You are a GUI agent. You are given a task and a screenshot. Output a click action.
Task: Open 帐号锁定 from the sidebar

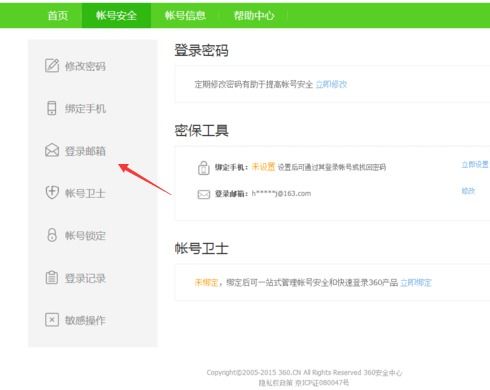pos(85,235)
